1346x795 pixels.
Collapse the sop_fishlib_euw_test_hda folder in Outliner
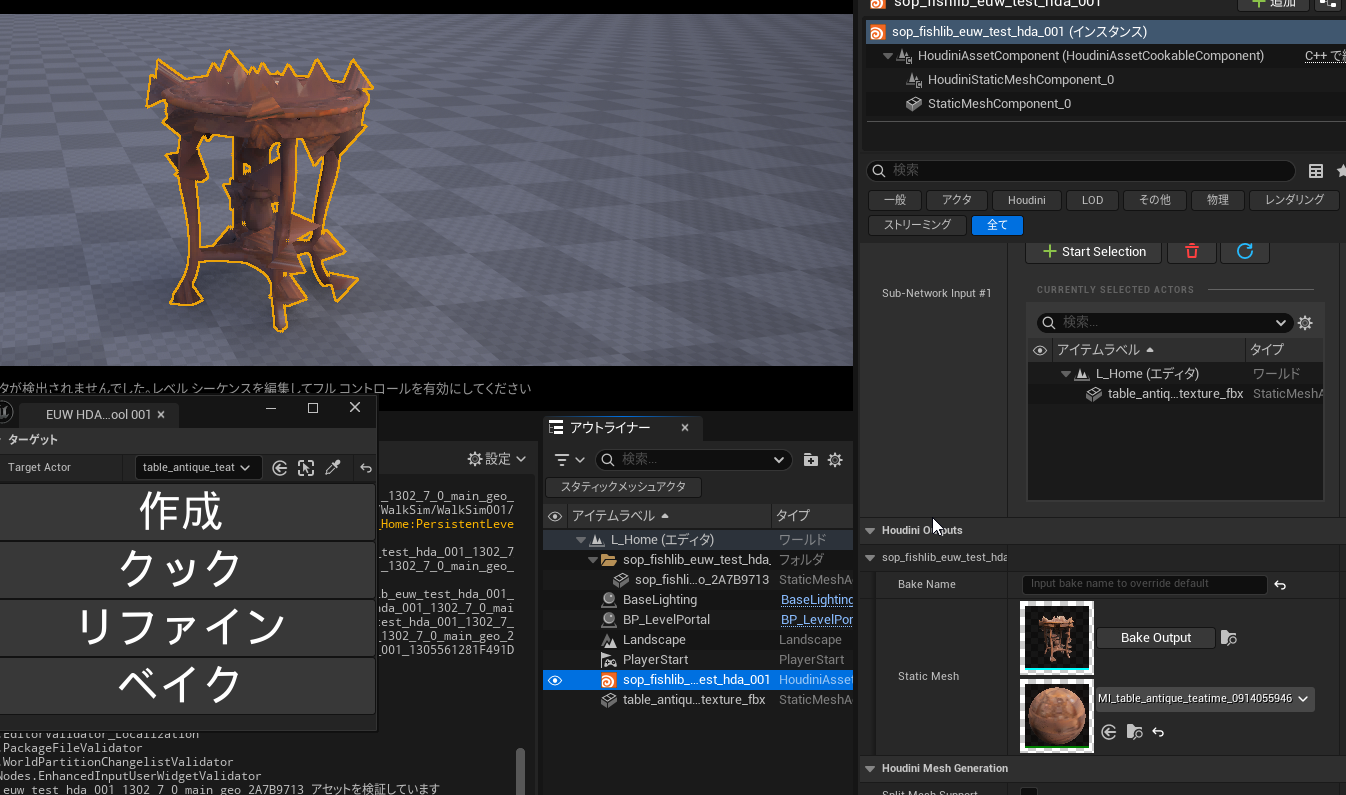tap(593, 560)
